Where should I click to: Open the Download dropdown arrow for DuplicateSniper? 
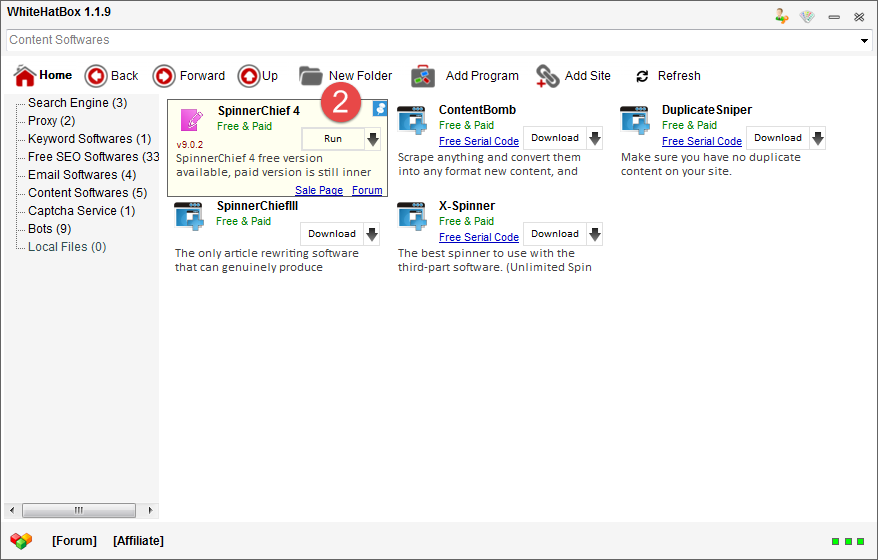click(818, 138)
